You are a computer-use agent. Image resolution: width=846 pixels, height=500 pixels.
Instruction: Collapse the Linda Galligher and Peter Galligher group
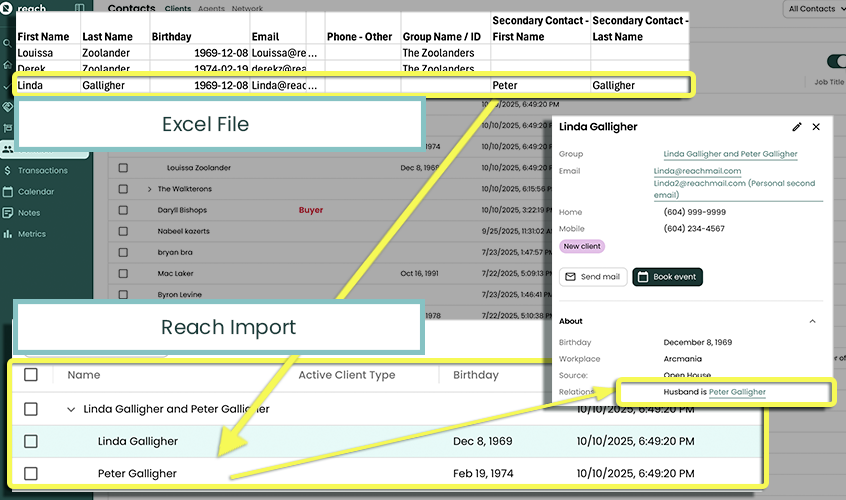point(71,409)
